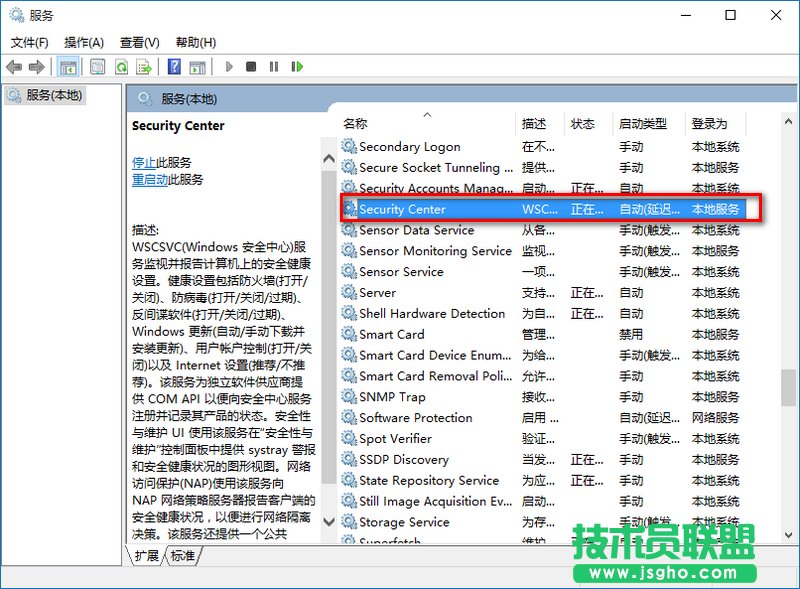This screenshot has width=800, height=589.
Task: Start the service with the play icon
Action: click(228, 67)
